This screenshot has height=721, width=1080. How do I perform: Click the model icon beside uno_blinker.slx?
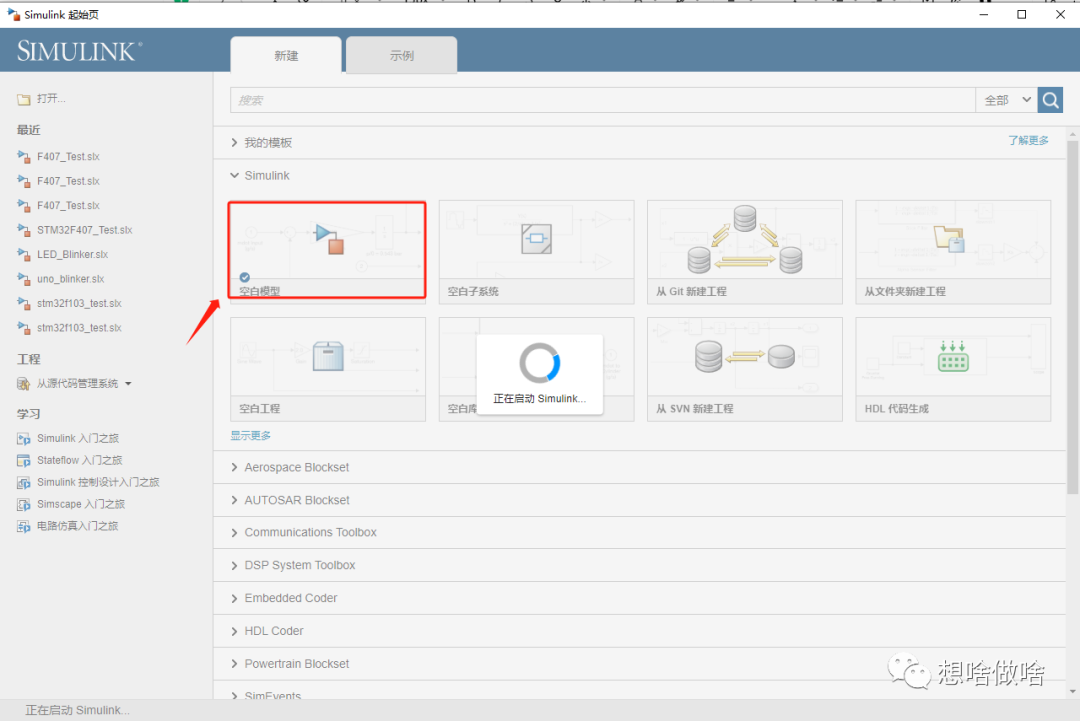pos(24,279)
